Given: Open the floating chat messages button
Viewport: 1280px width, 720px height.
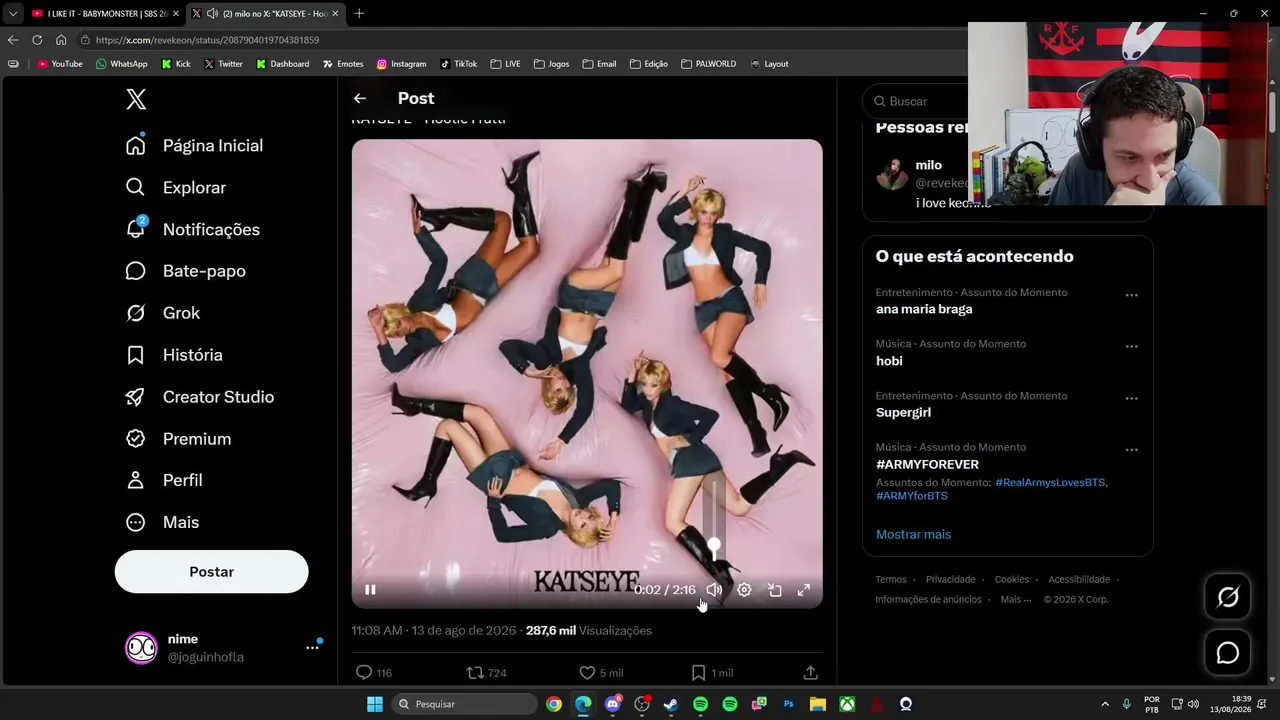Looking at the screenshot, I should coord(1227,653).
